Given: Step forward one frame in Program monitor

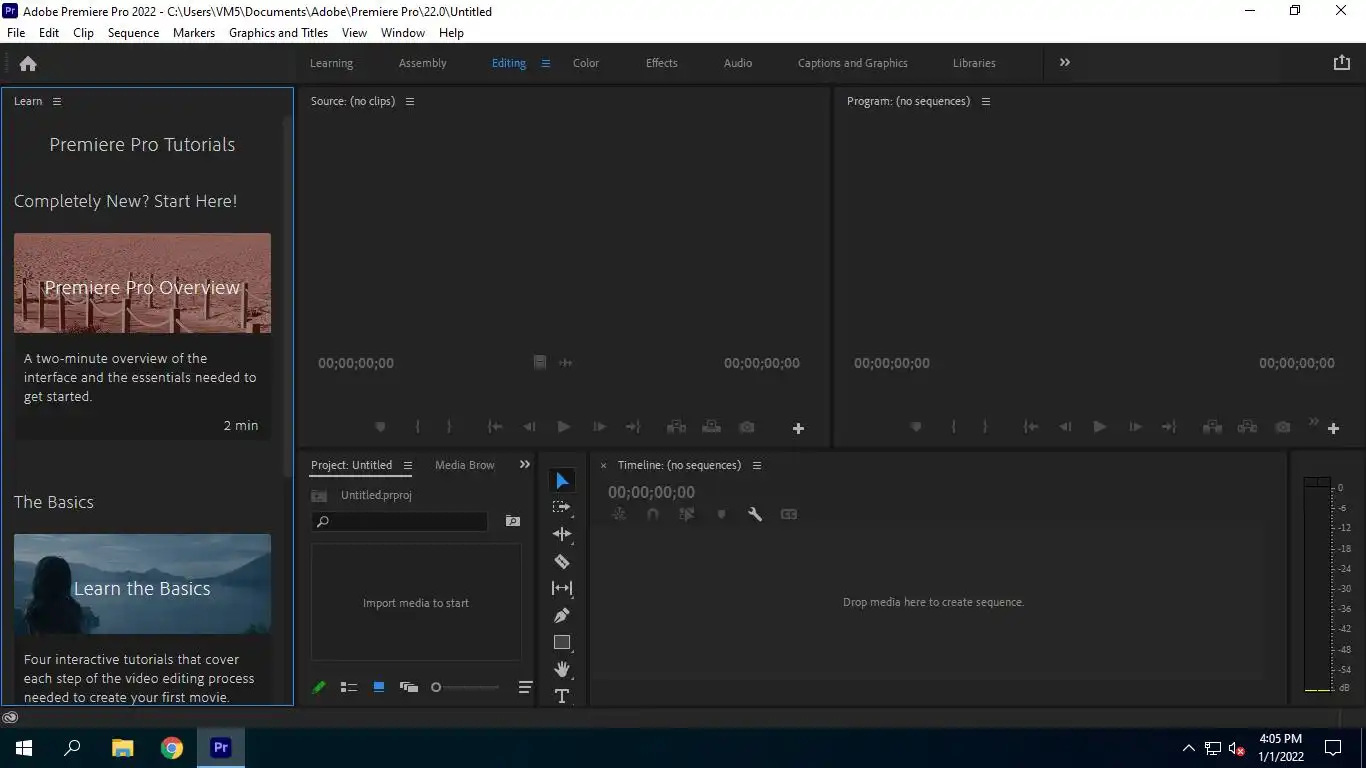Looking at the screenshot, I should (x=1135, y=427).
